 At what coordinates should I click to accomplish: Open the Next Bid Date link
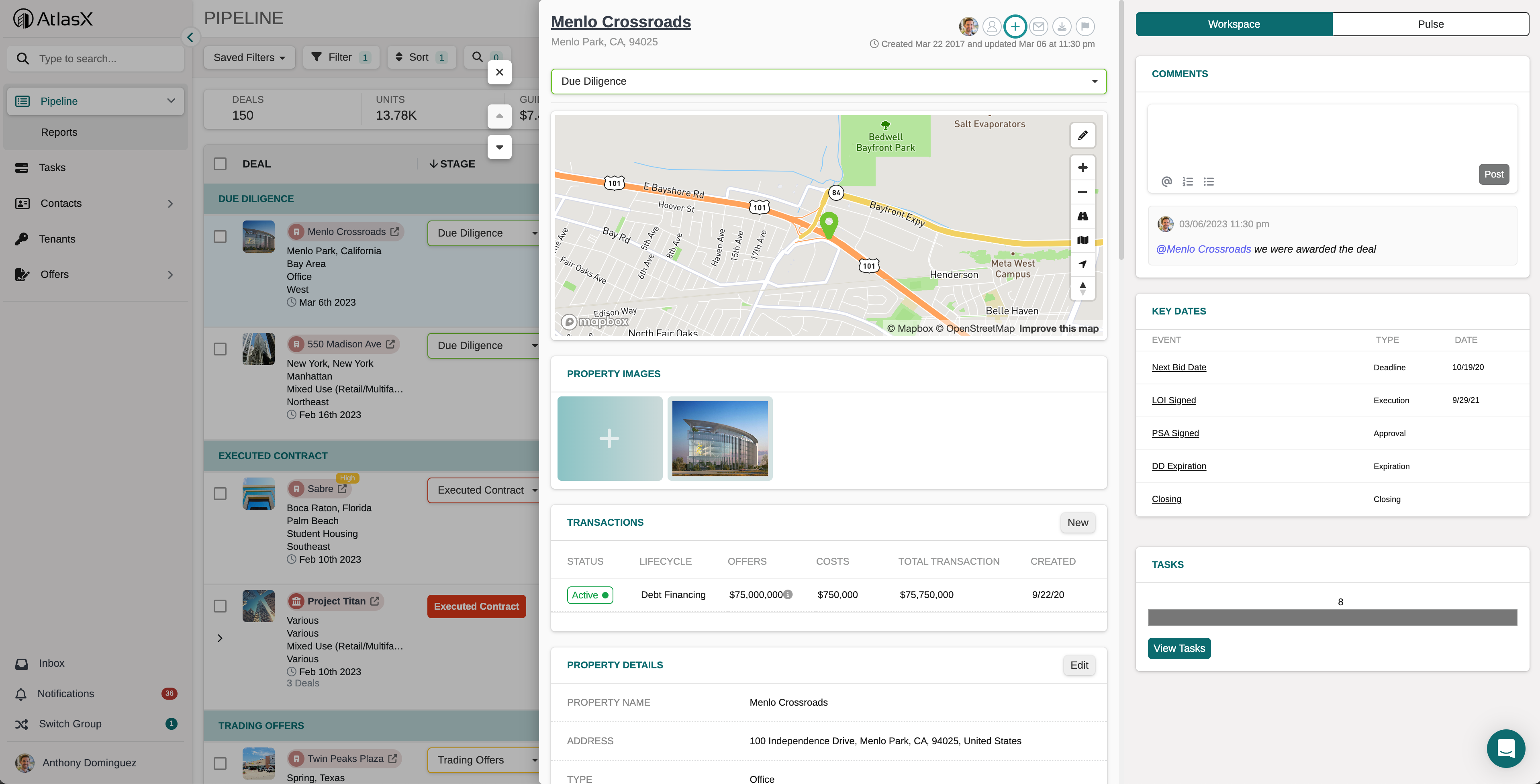(x=1178, y=367)
